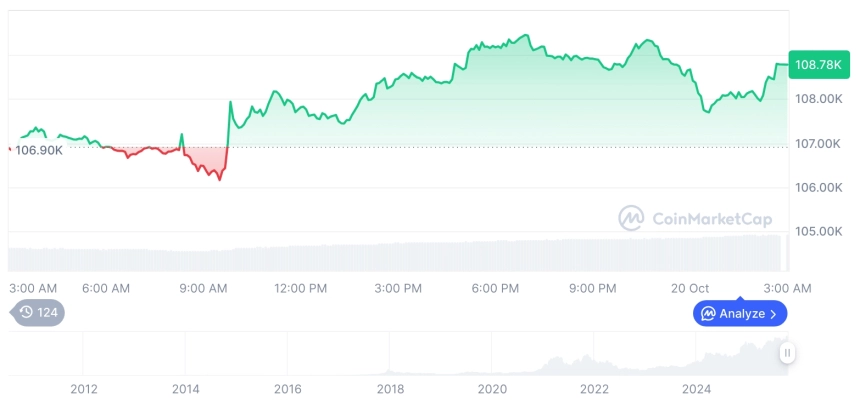The image size is (860, 401).
Task: Click the pause-style range handle icon
Action: pos(788,353)
